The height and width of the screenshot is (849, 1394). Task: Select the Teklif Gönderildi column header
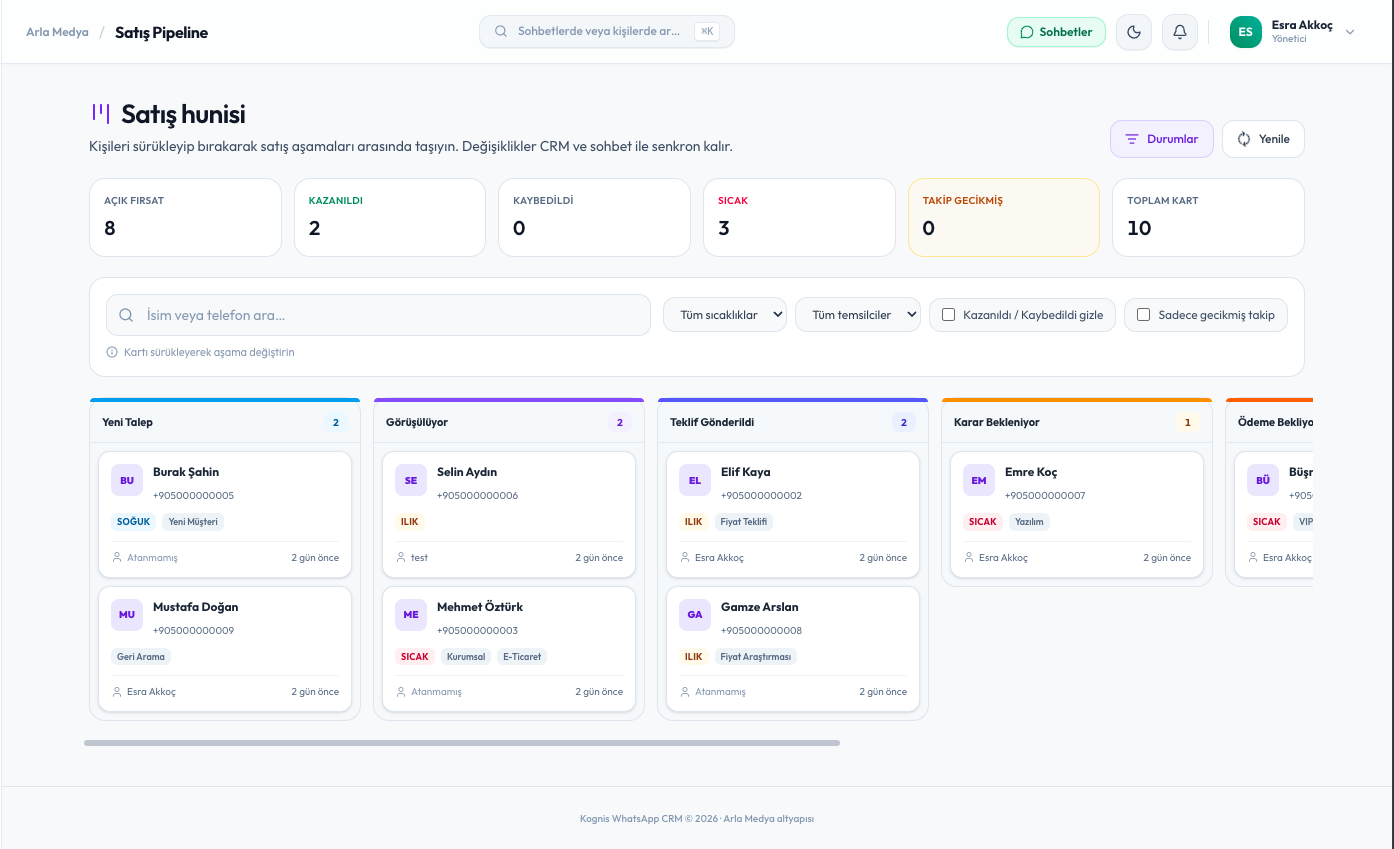tap(793, 422)
